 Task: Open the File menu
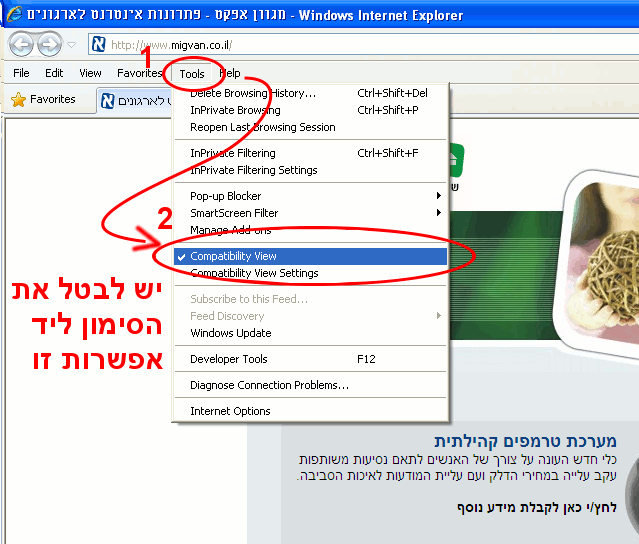point(21,73)
